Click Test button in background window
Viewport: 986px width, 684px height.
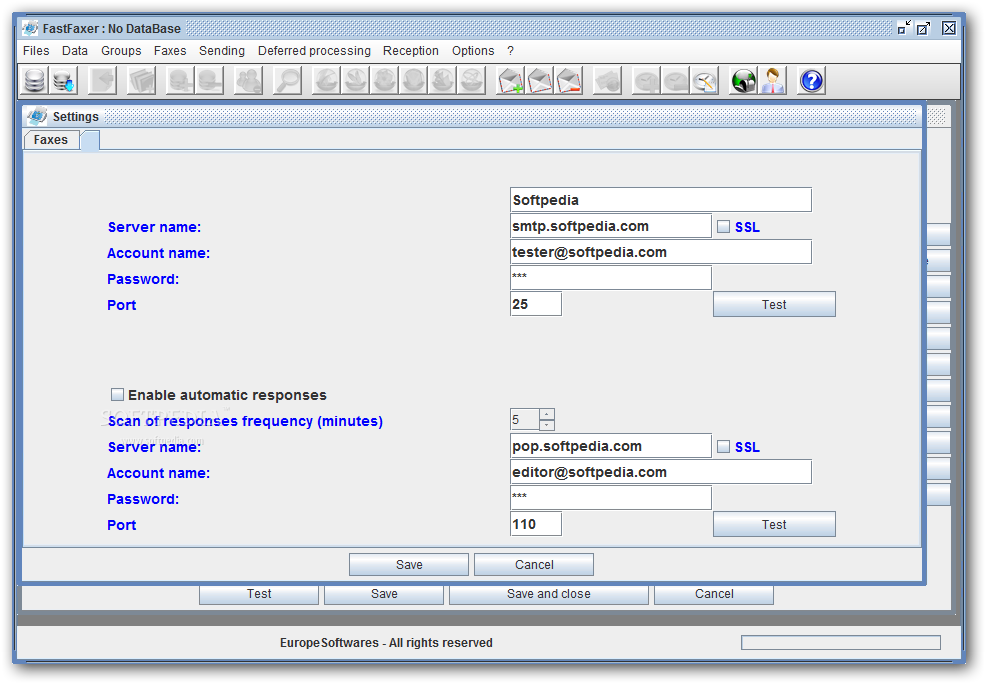click(x=259, y=594)
